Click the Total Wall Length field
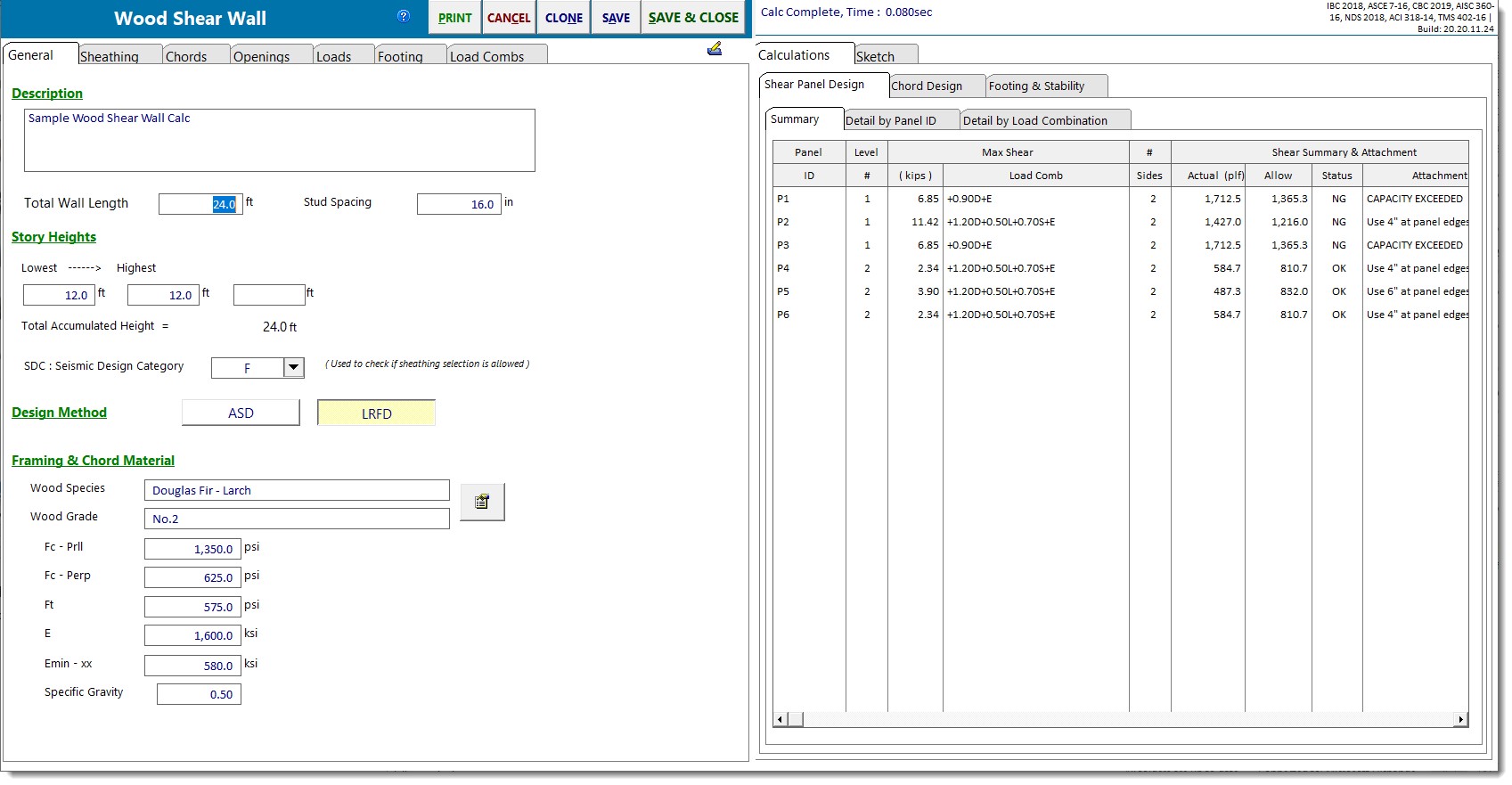Image resolution: width=1512 pixels, height=785 pixels. point(200,204)
